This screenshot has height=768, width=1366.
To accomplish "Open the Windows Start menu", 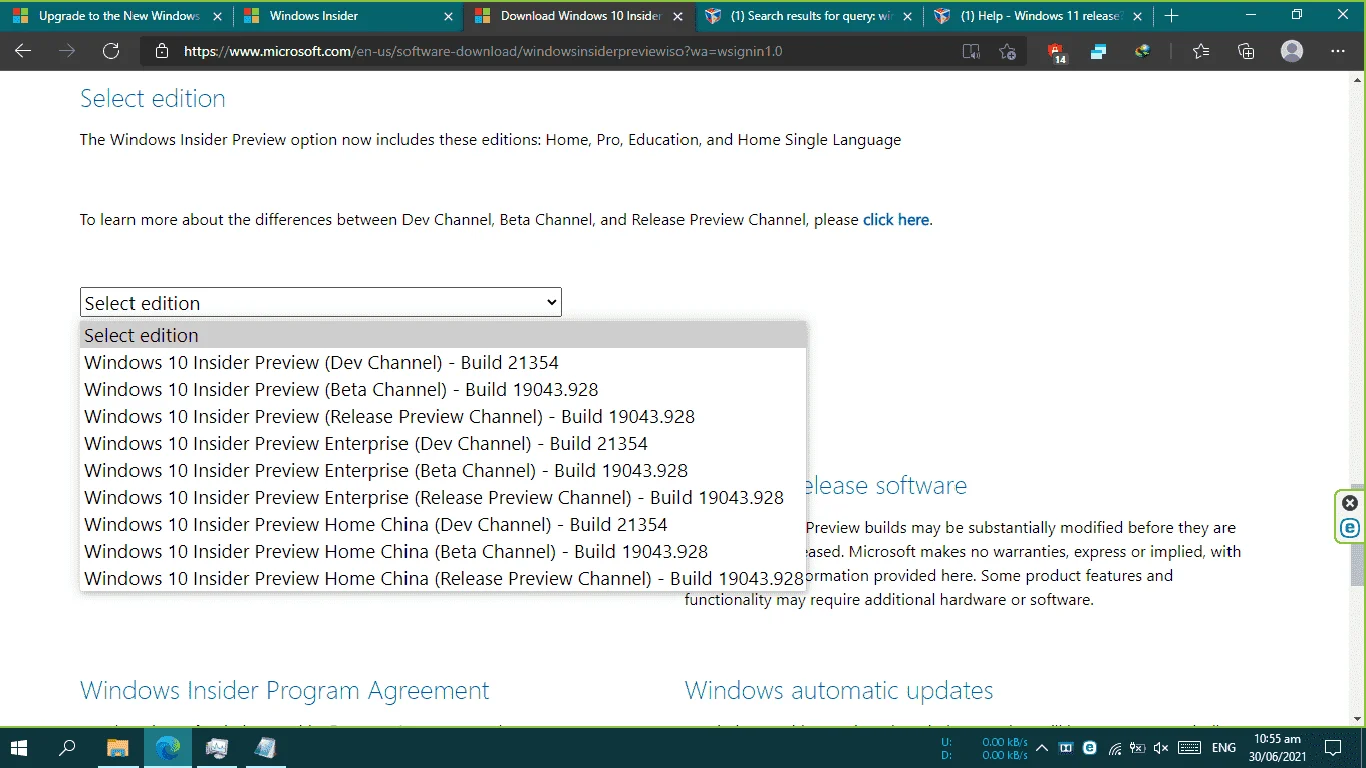I will coord(19,747).
